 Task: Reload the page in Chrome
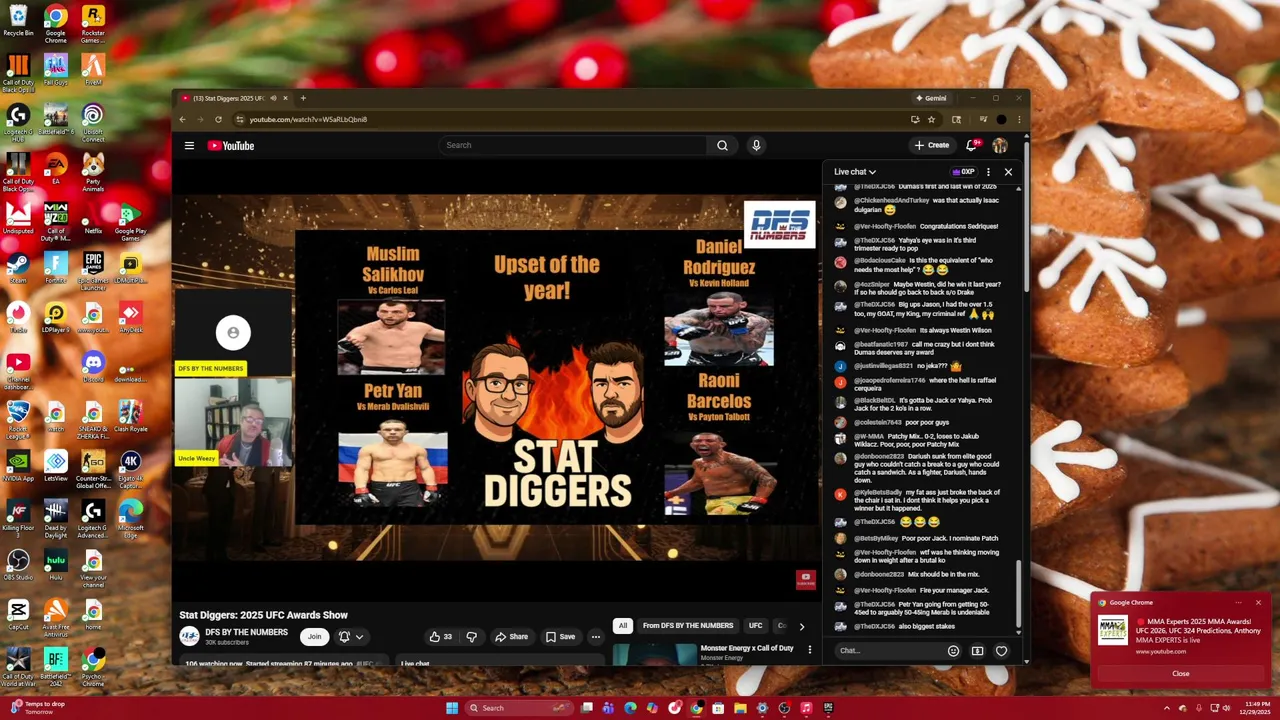coord(218,119)
